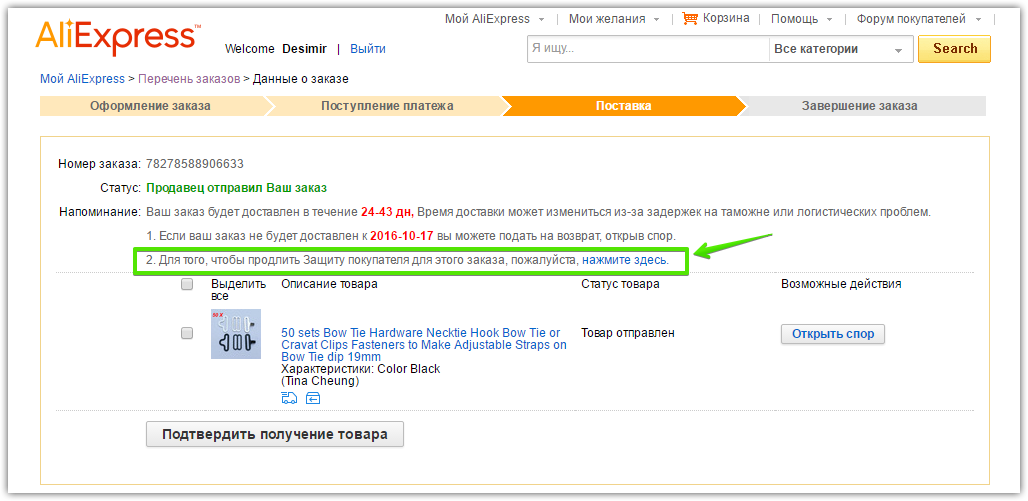Image resolution: width=1028 pixels, height=501 pixels.
Task: Open the Все категории combo box
Action: click(x=840, y=49)
